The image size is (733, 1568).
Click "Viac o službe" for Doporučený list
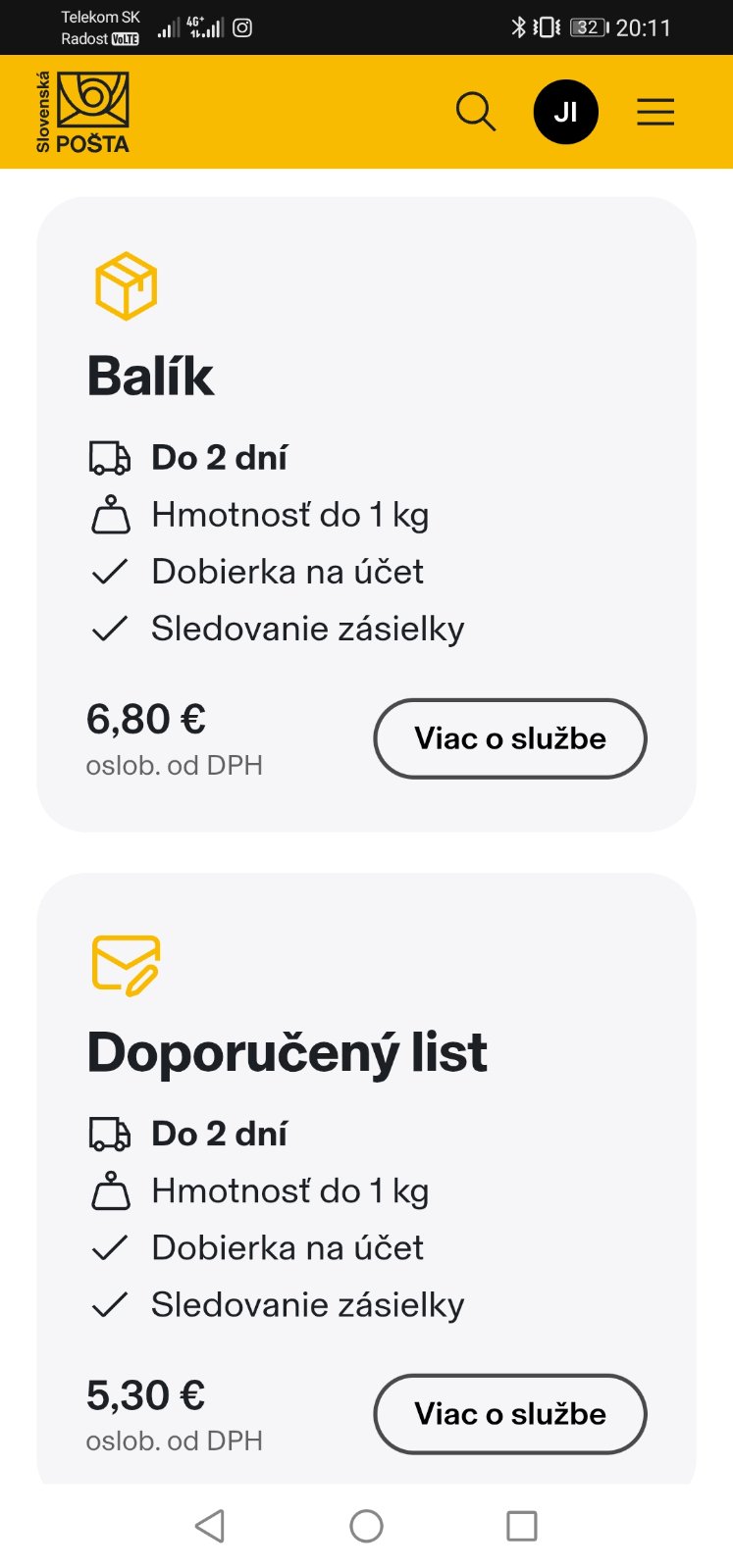click(510, 1414)
